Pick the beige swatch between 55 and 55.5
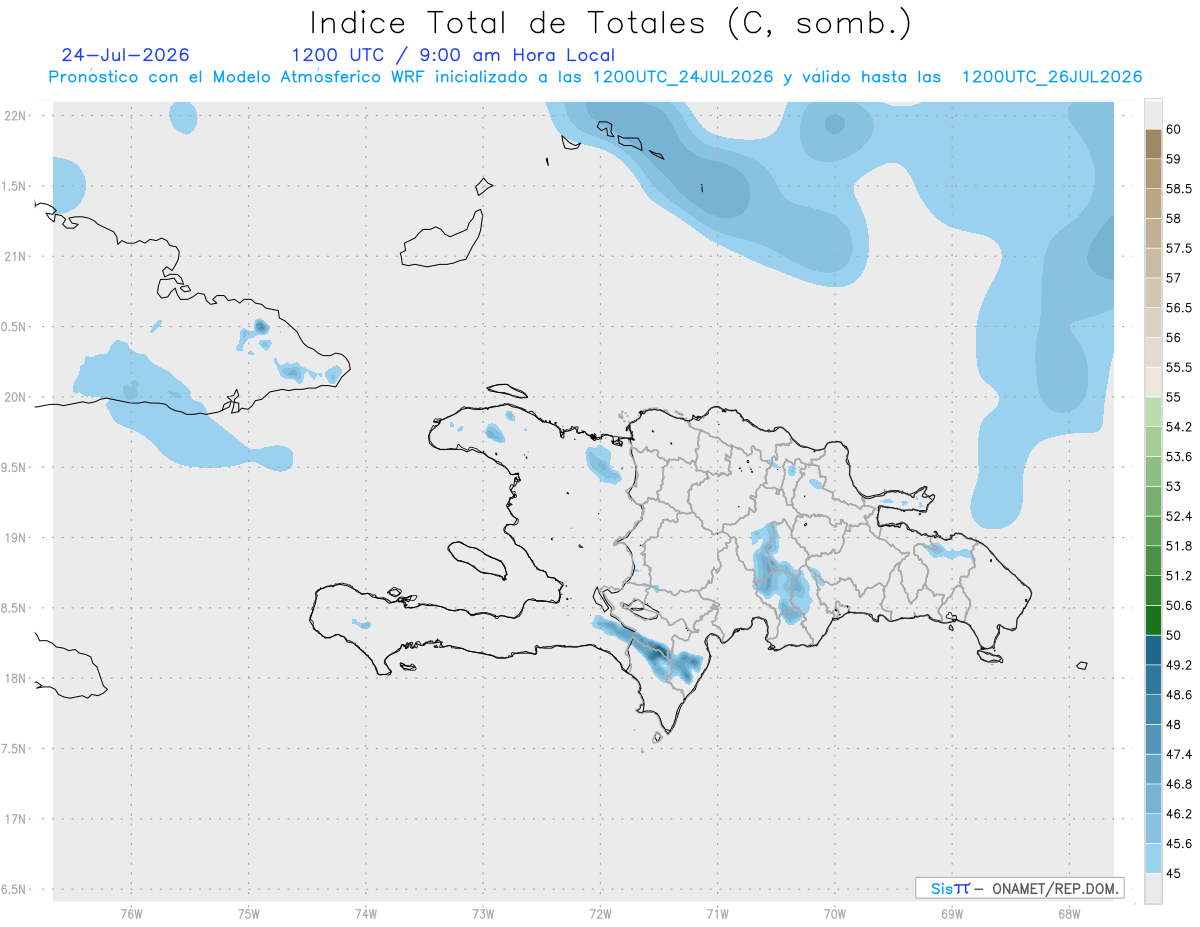This screenshot has width=1200, height=927. tap(1153, 383)
